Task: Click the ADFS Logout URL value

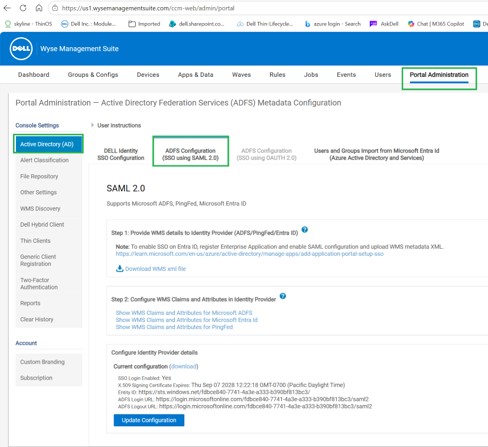Action: [265, 406]
